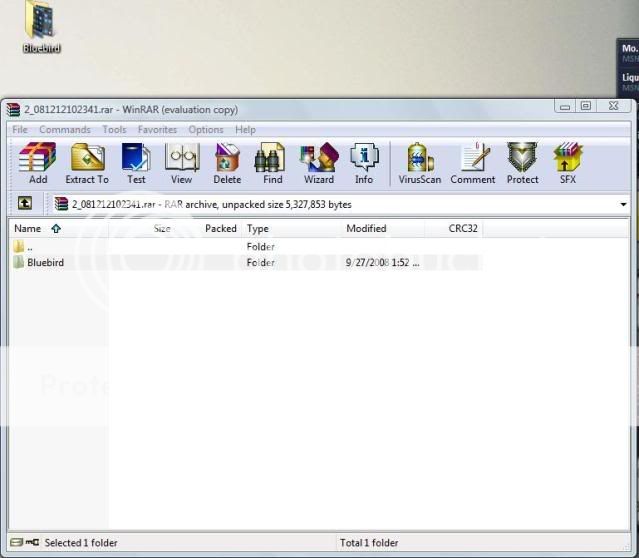Click the key icon in status bar
639x558 pixels.
[32, 542]
